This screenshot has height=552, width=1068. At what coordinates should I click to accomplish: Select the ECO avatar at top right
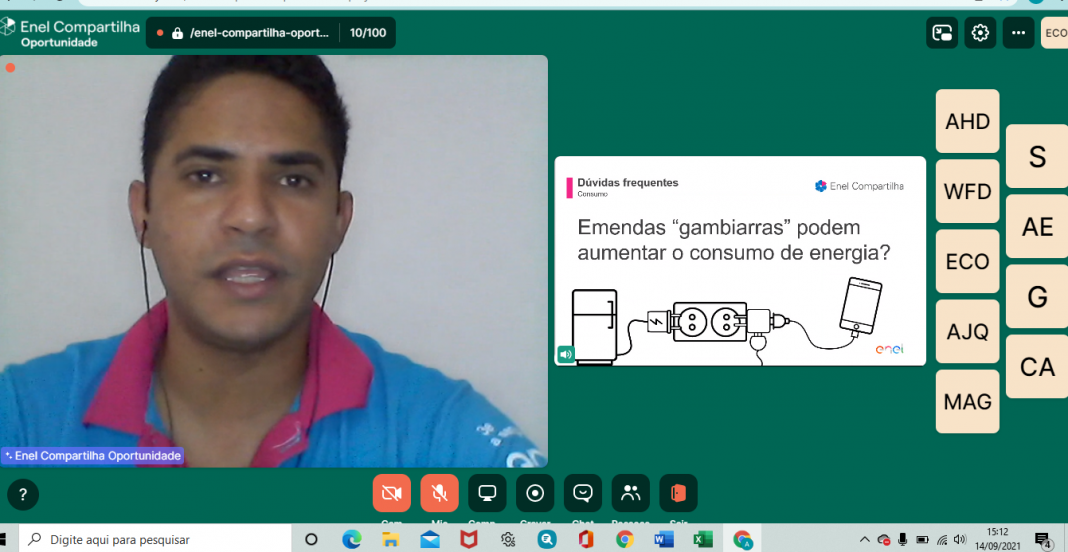coord(1055,33)
